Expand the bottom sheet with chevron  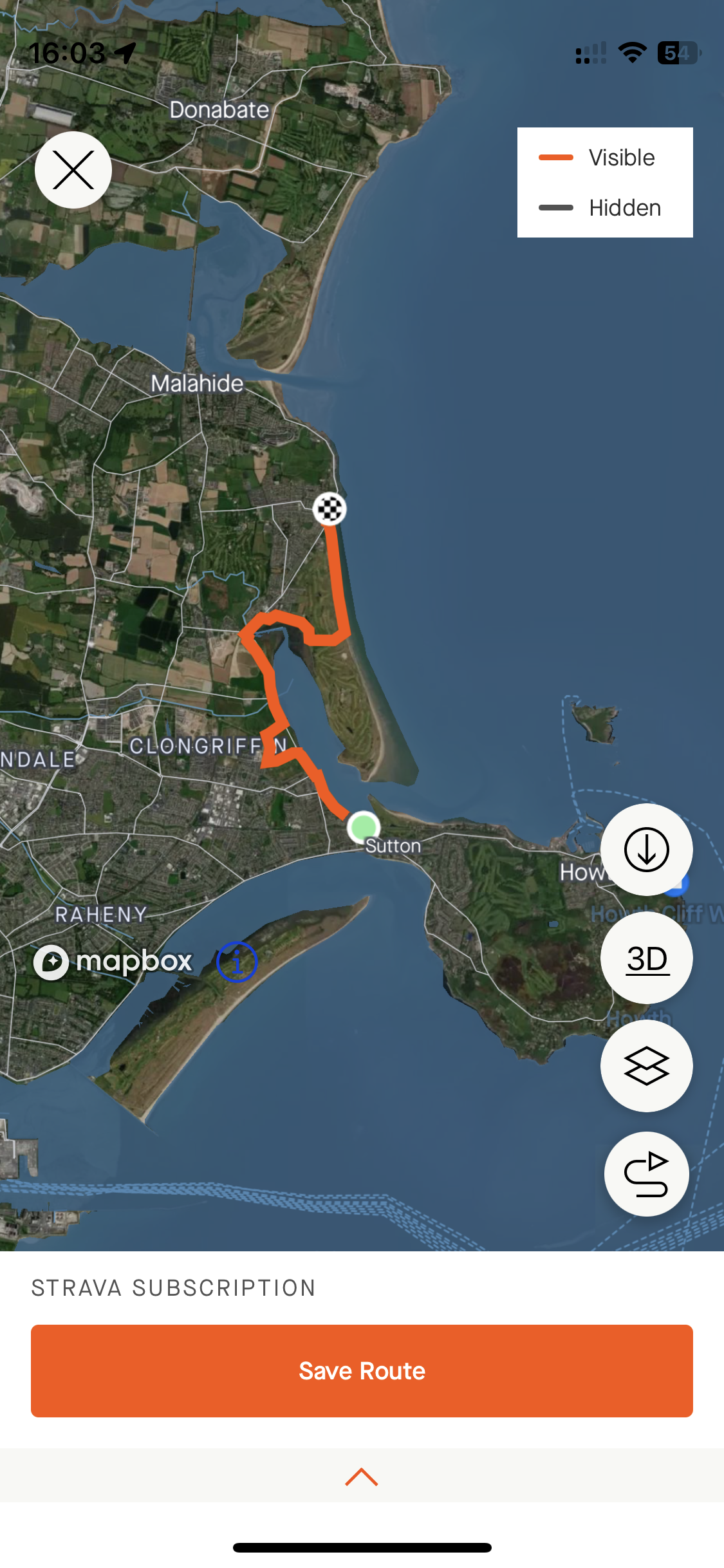[x=362, y=1477]
